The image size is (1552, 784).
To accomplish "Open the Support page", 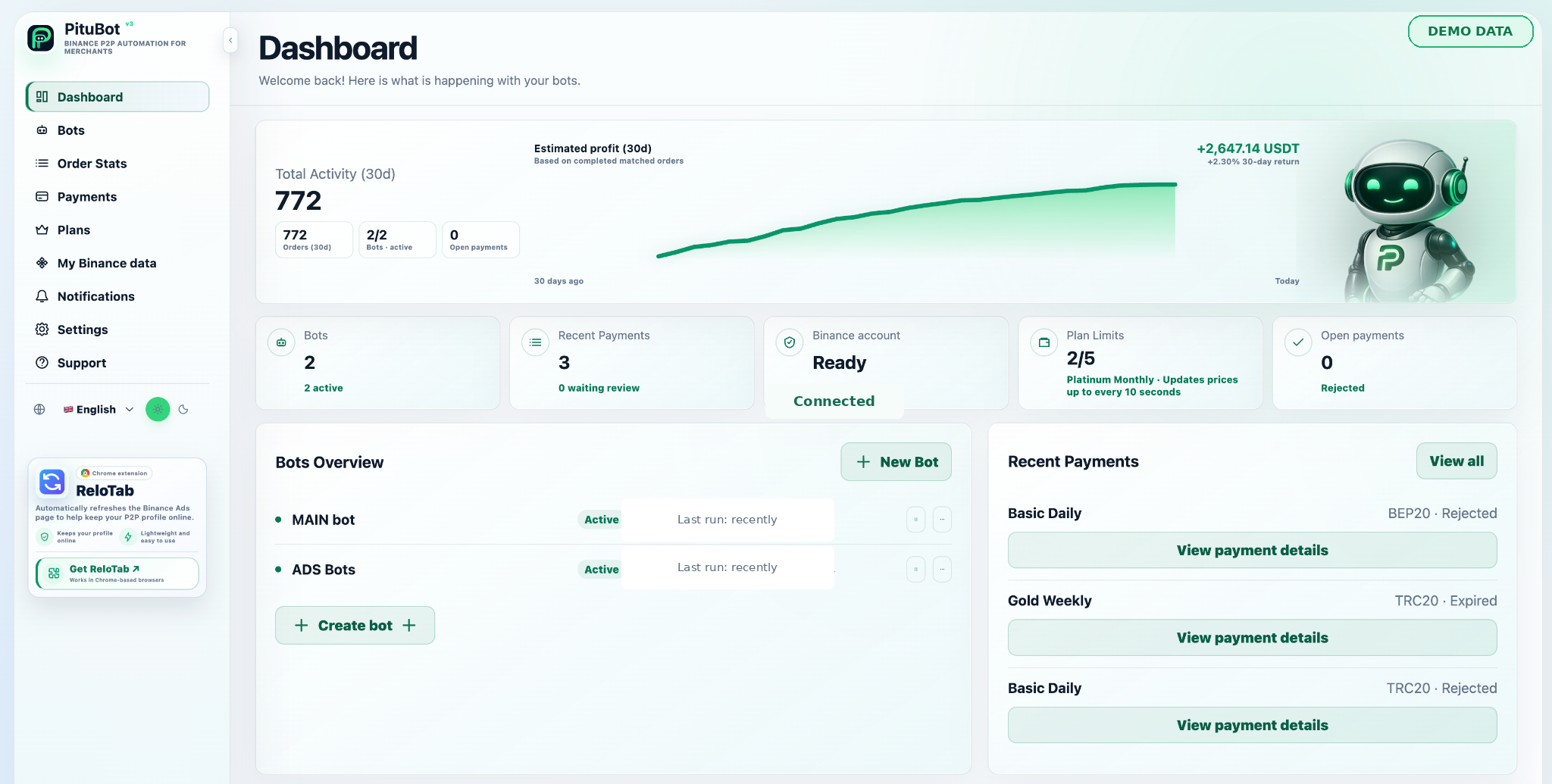I will click(x=117, y=363).
